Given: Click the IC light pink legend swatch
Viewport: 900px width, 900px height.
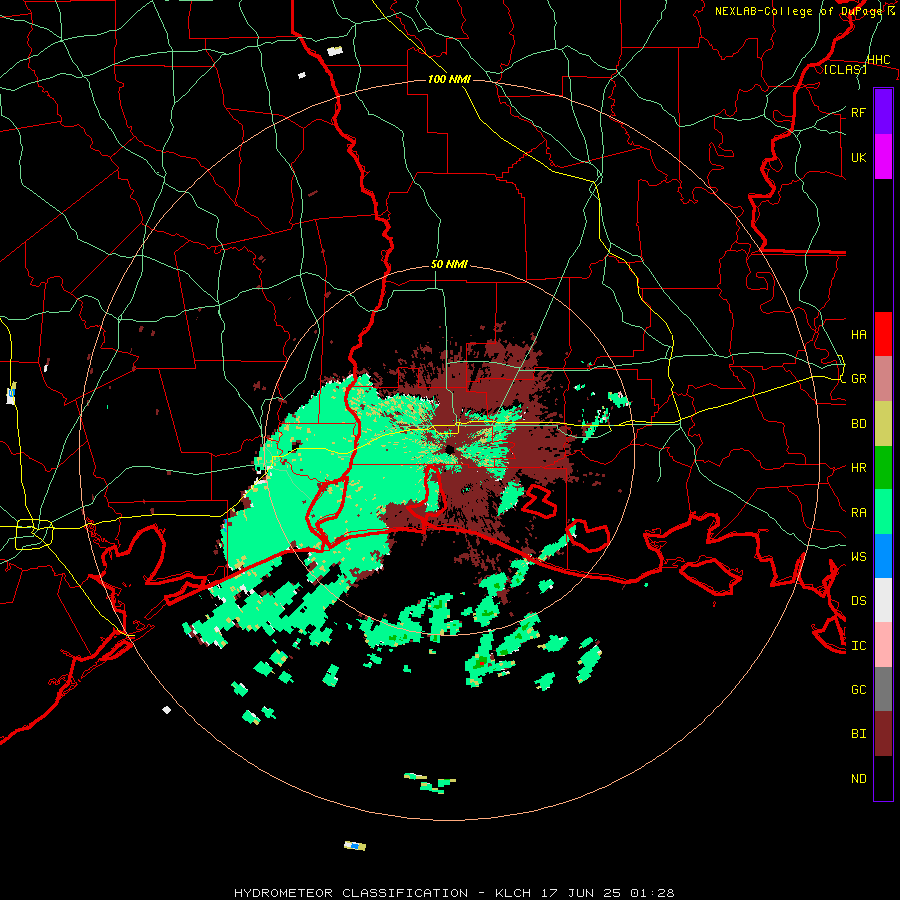Looking at the screenshot, I should [883, 645].
